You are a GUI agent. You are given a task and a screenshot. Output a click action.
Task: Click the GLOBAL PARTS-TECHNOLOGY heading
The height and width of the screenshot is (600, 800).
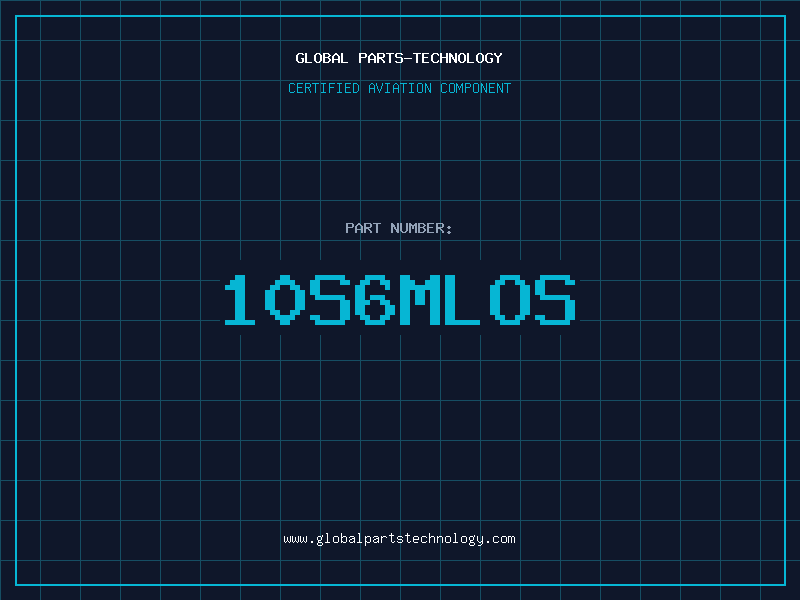[399, 58]
